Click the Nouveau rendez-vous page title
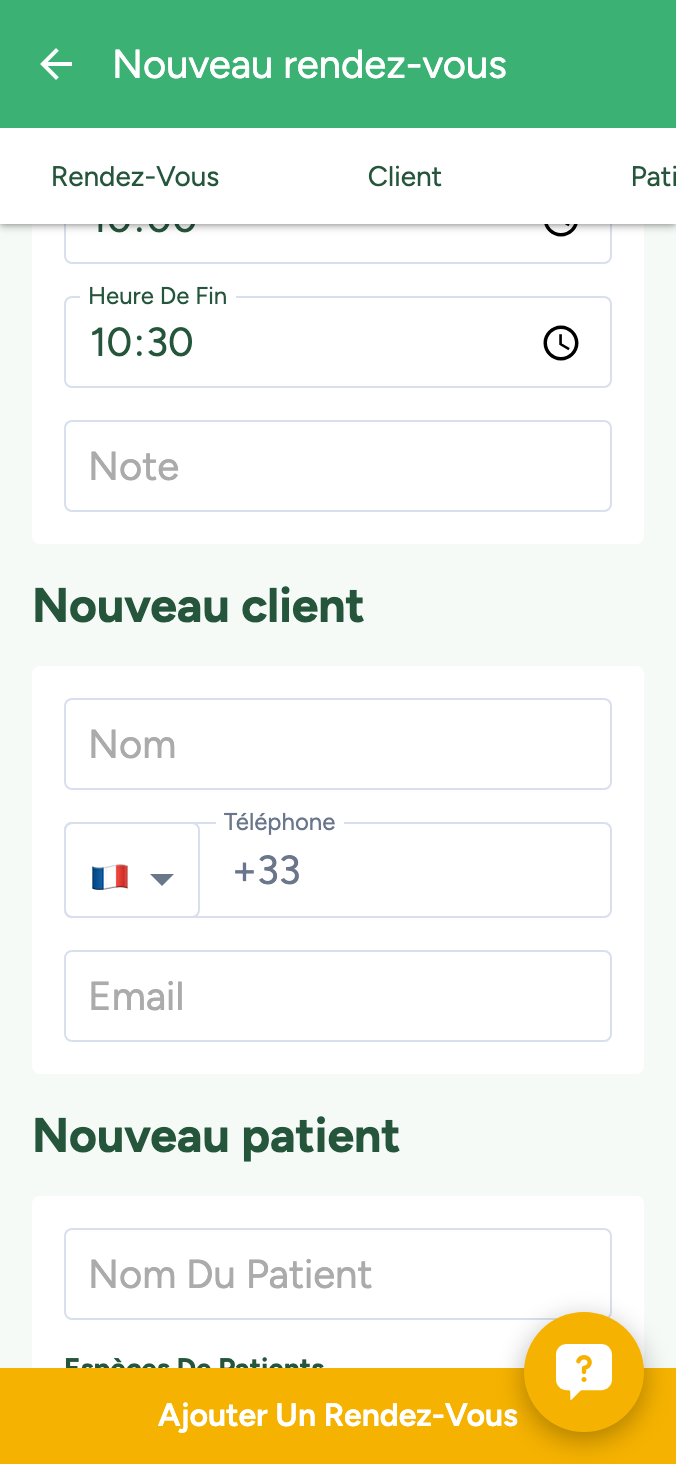Screen dimensions: 676x1464 pos(310,65)
